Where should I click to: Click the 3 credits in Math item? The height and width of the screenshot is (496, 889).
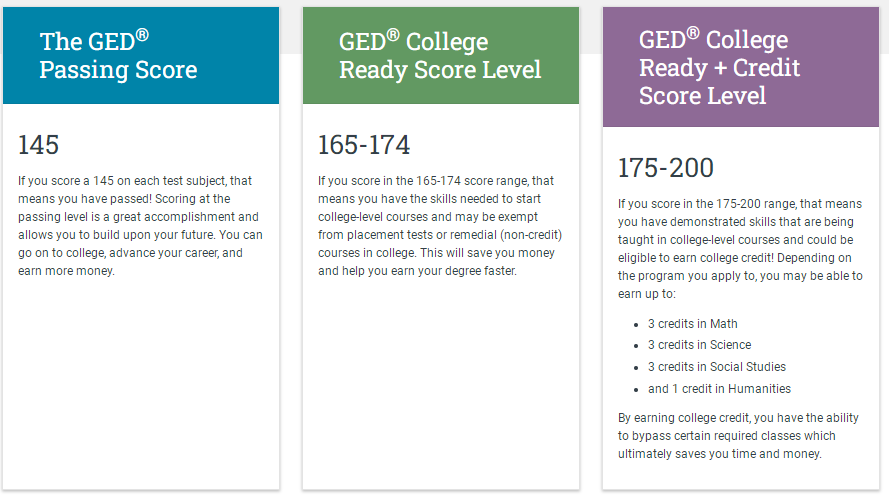point(693,324)
